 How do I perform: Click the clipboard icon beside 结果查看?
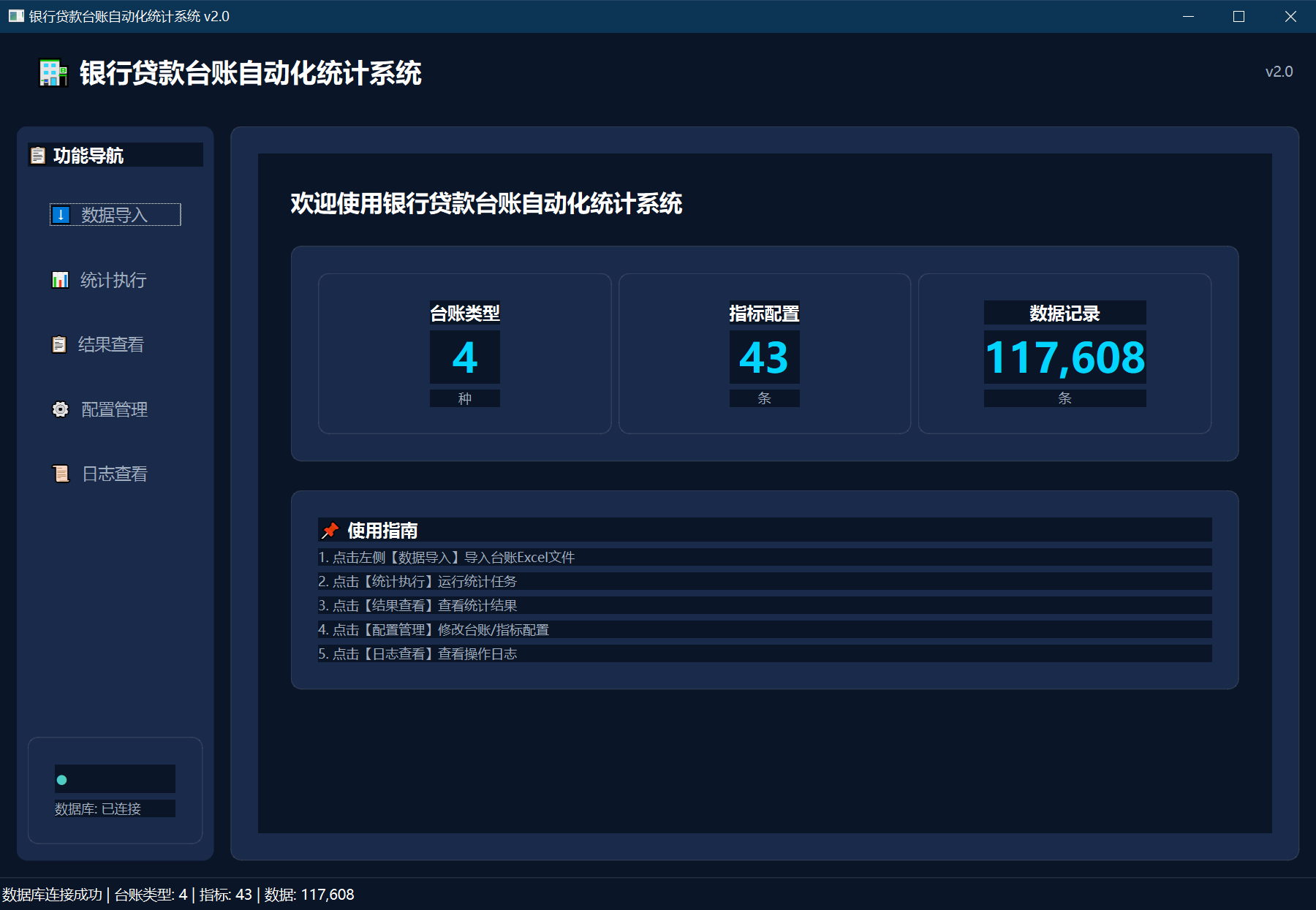(59, 344)
